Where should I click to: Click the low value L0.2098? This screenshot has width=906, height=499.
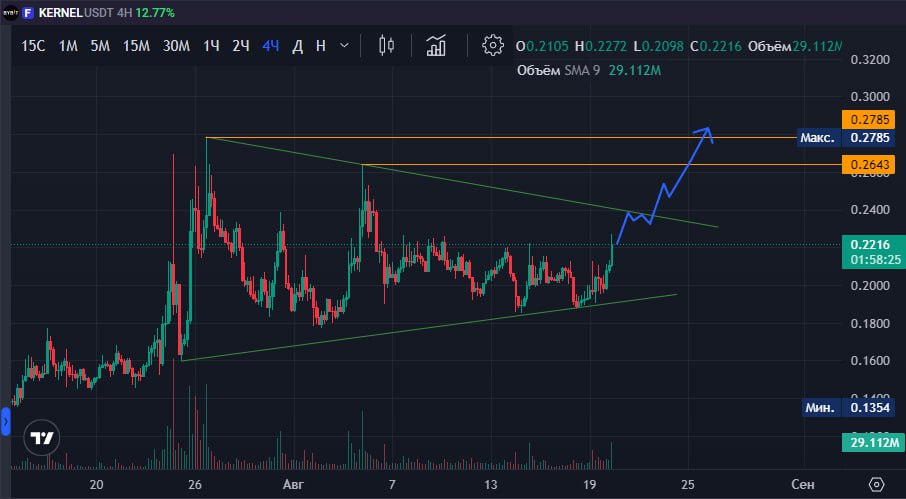[x=659, y=46]
